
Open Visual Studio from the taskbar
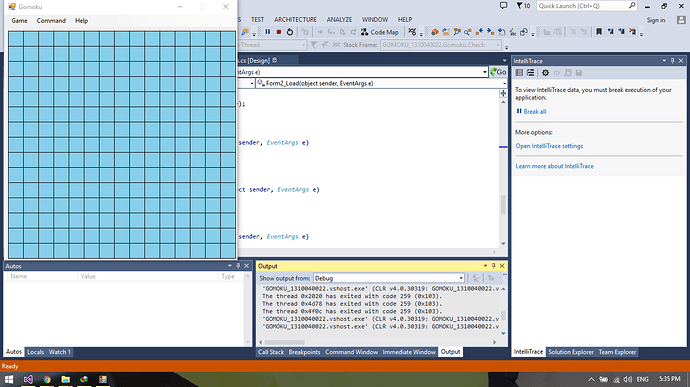(28, 379)
